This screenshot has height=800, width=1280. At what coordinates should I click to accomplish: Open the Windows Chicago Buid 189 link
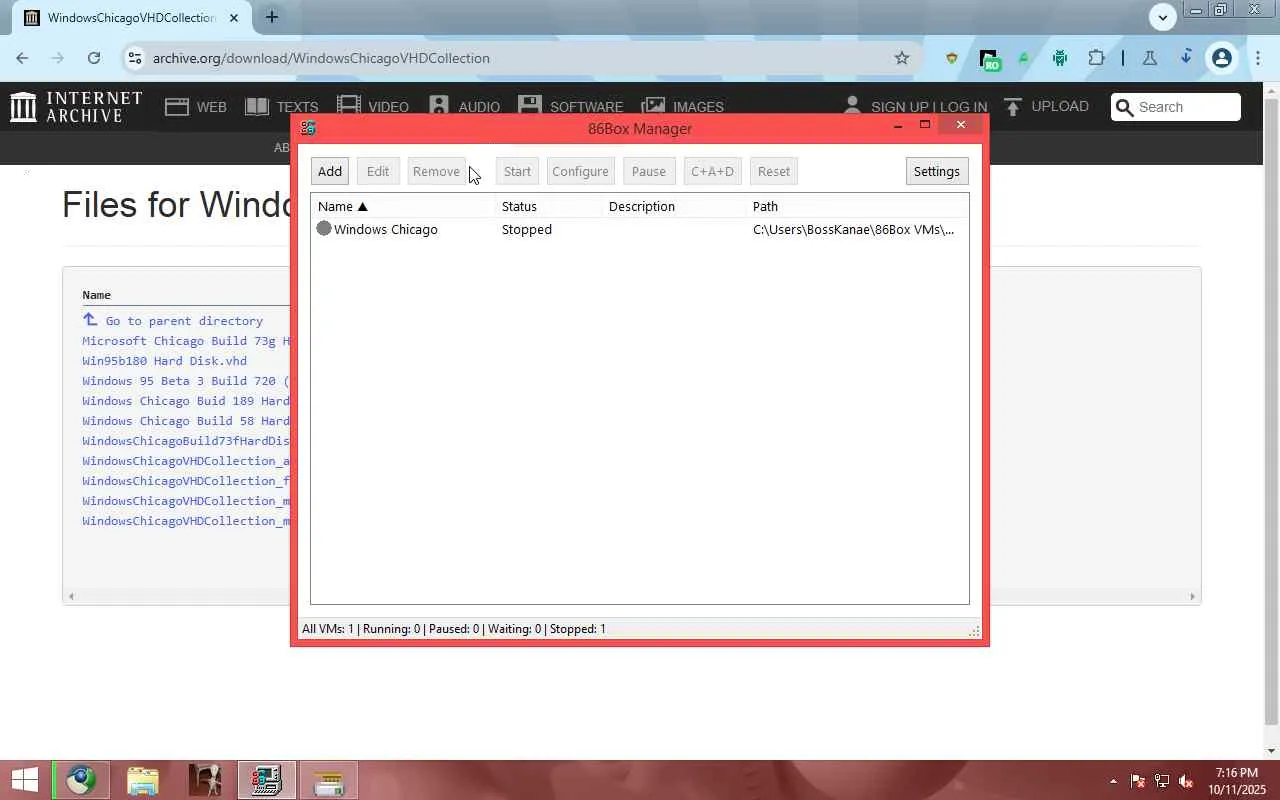(x=186, y=401)
